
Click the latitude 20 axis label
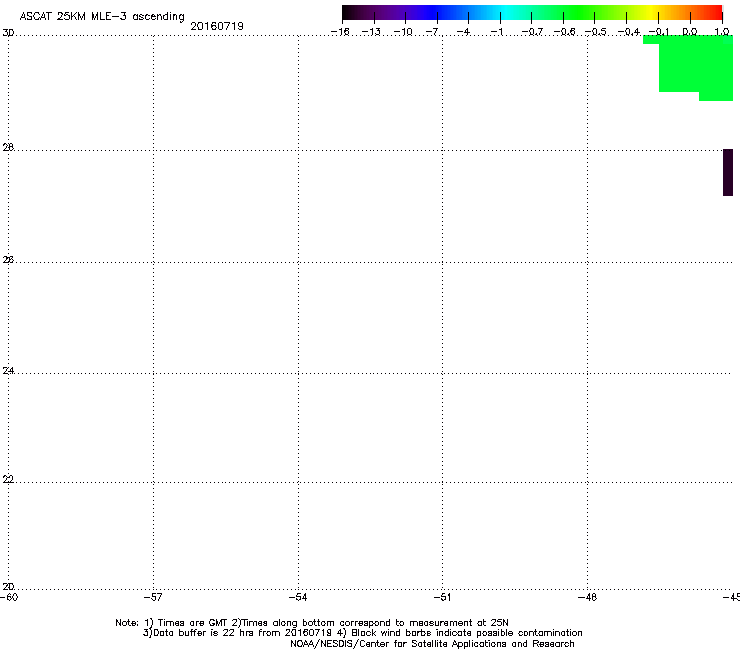(x=8, y=586)
